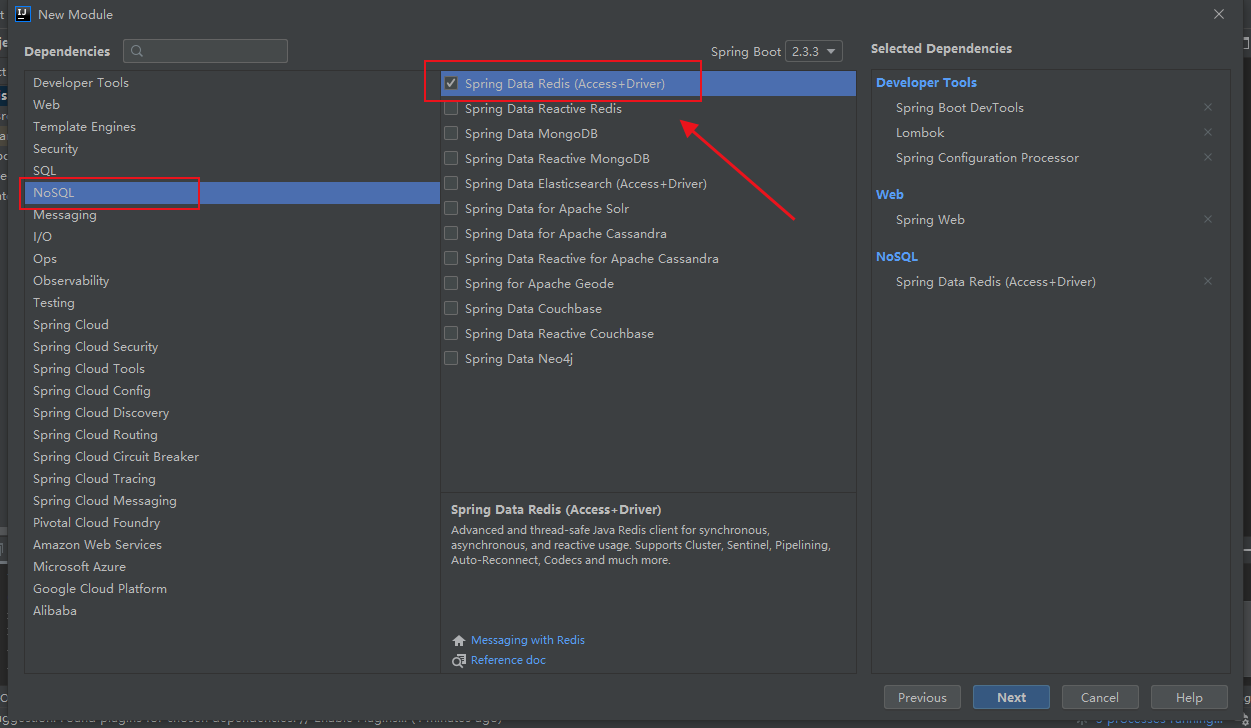Remove Spring Boot DevTools from selected dependencies
This screenshot has height=728, width=1251.
pos(1208,107)
